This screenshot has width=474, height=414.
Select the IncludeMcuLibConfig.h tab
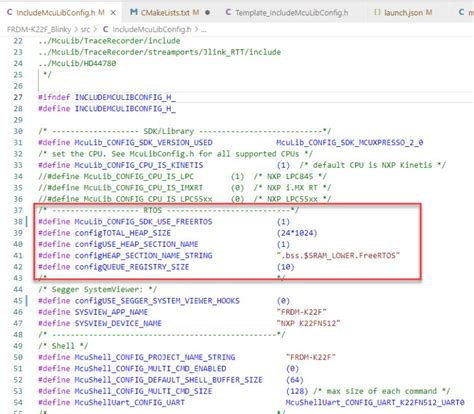tap(60, 13)
